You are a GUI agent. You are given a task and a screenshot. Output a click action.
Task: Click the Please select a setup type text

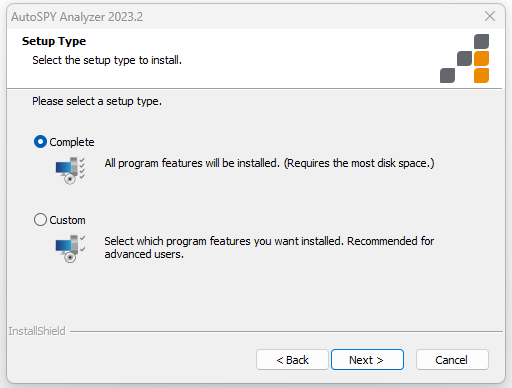[x=97, y=101]
